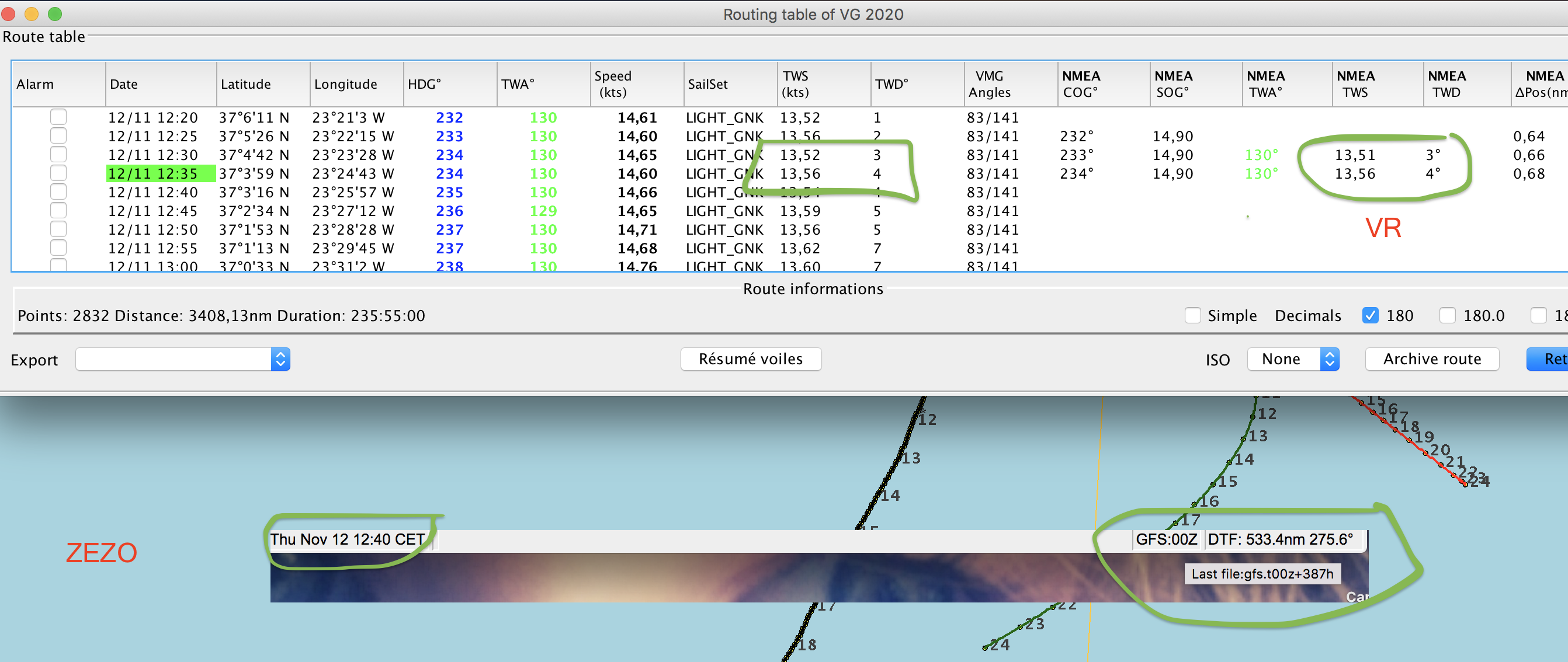Screen dimensions: 1568x662
Task: Click the red window close button
Action: [8, 13]
